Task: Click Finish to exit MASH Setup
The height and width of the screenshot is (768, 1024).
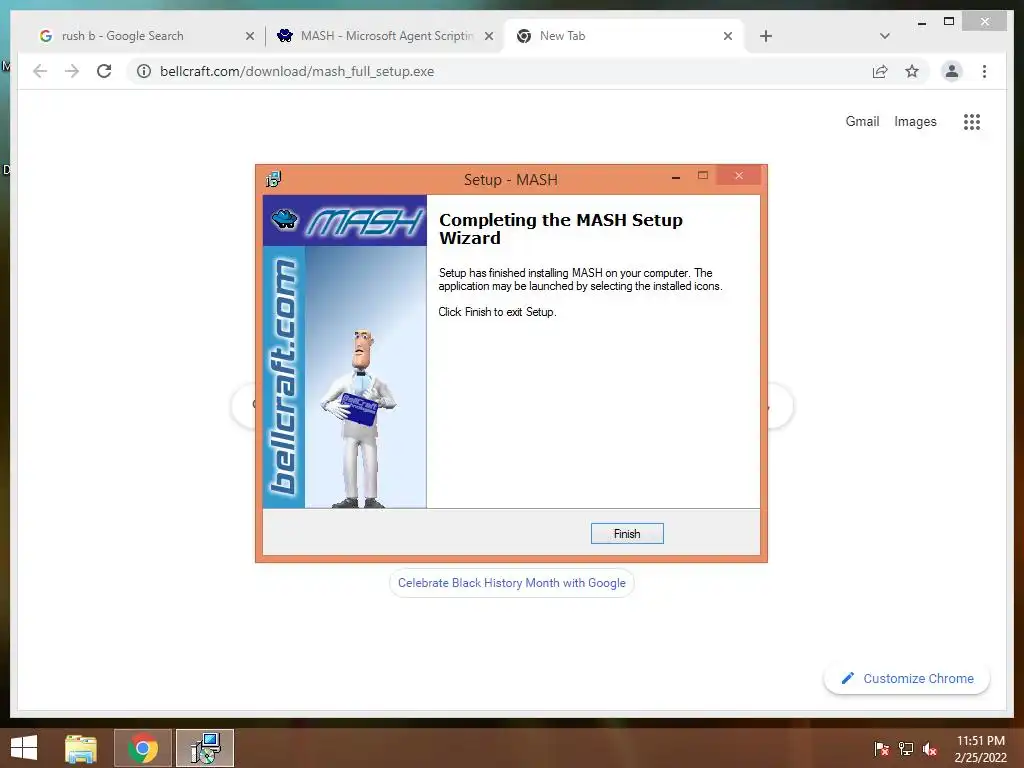Action: click(627, 534)
